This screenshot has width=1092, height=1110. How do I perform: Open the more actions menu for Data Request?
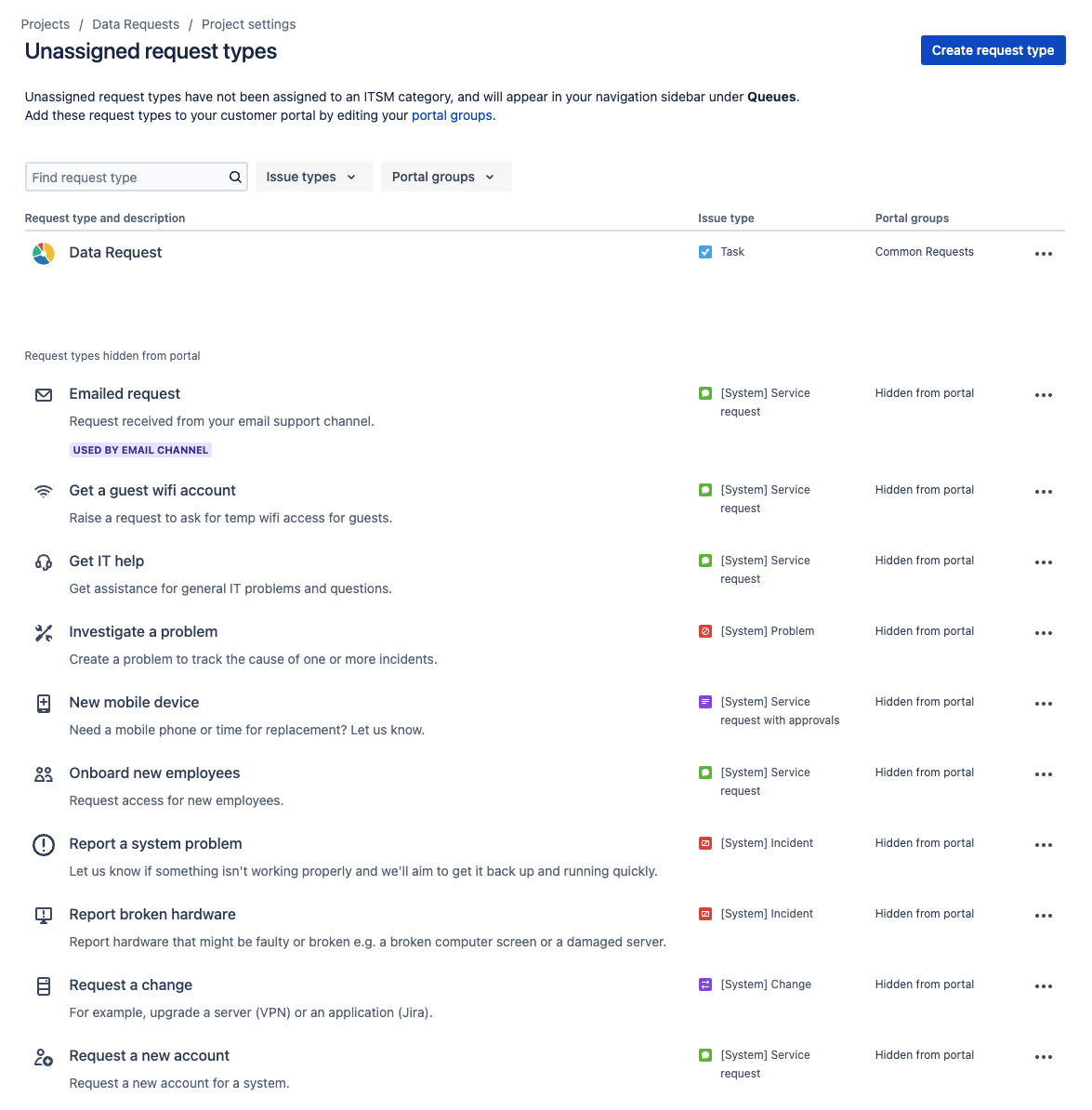click(x=1043, y=254)
